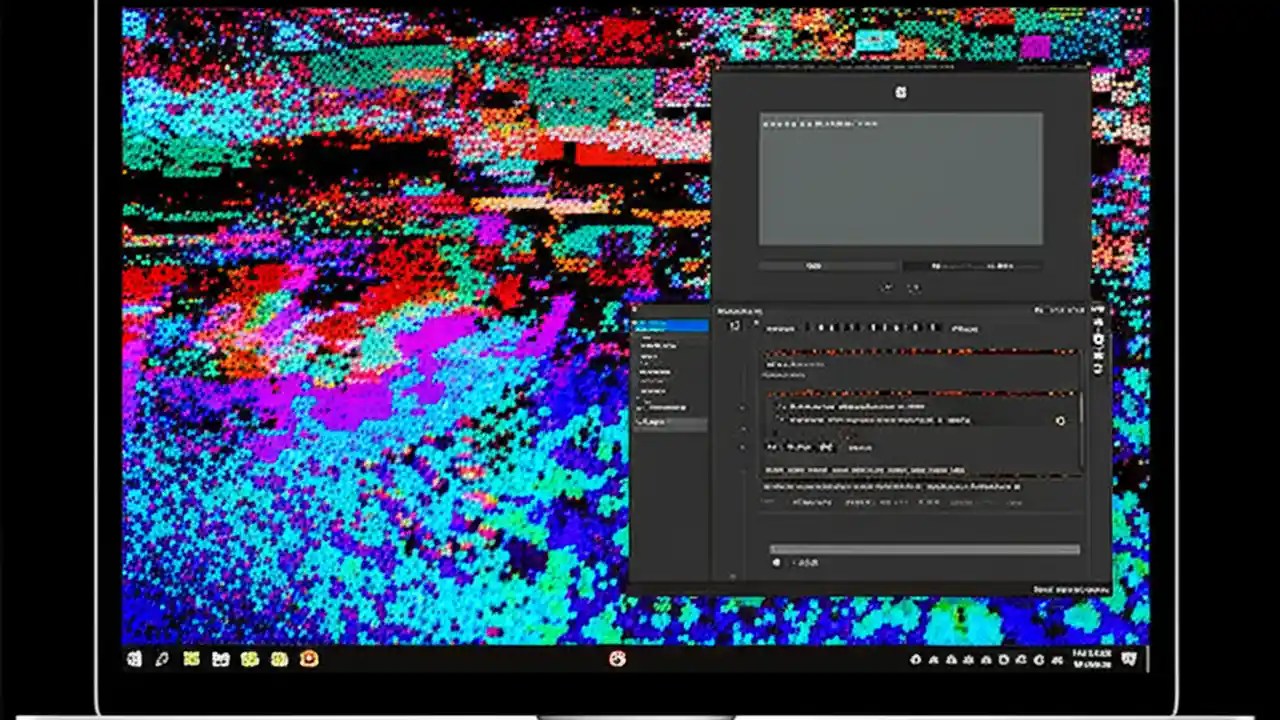
Task: Expand the collapsed item in the left sidebar tree
Action: pos(640,408)
